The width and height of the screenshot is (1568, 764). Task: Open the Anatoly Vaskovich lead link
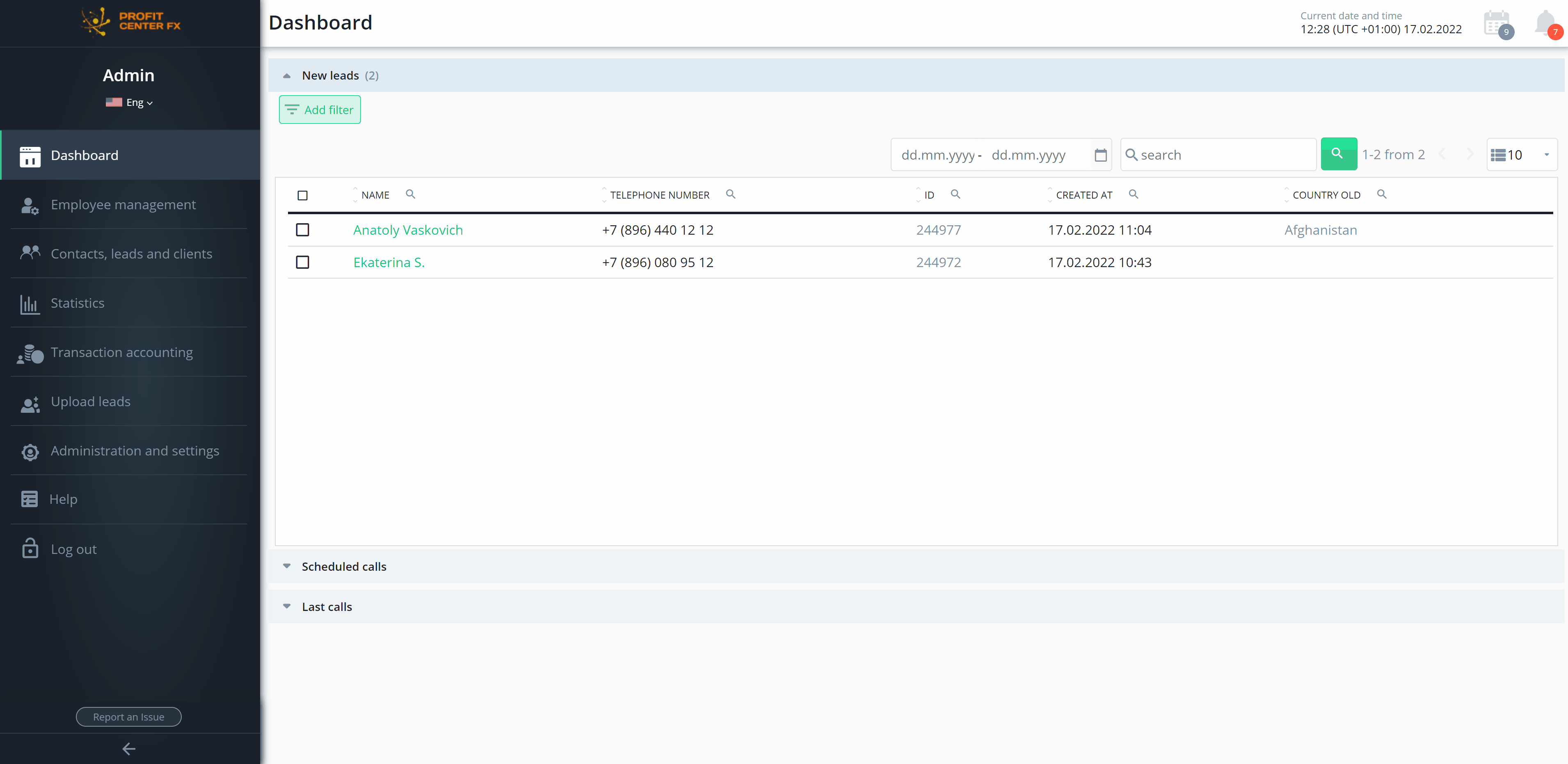point(408,230)
